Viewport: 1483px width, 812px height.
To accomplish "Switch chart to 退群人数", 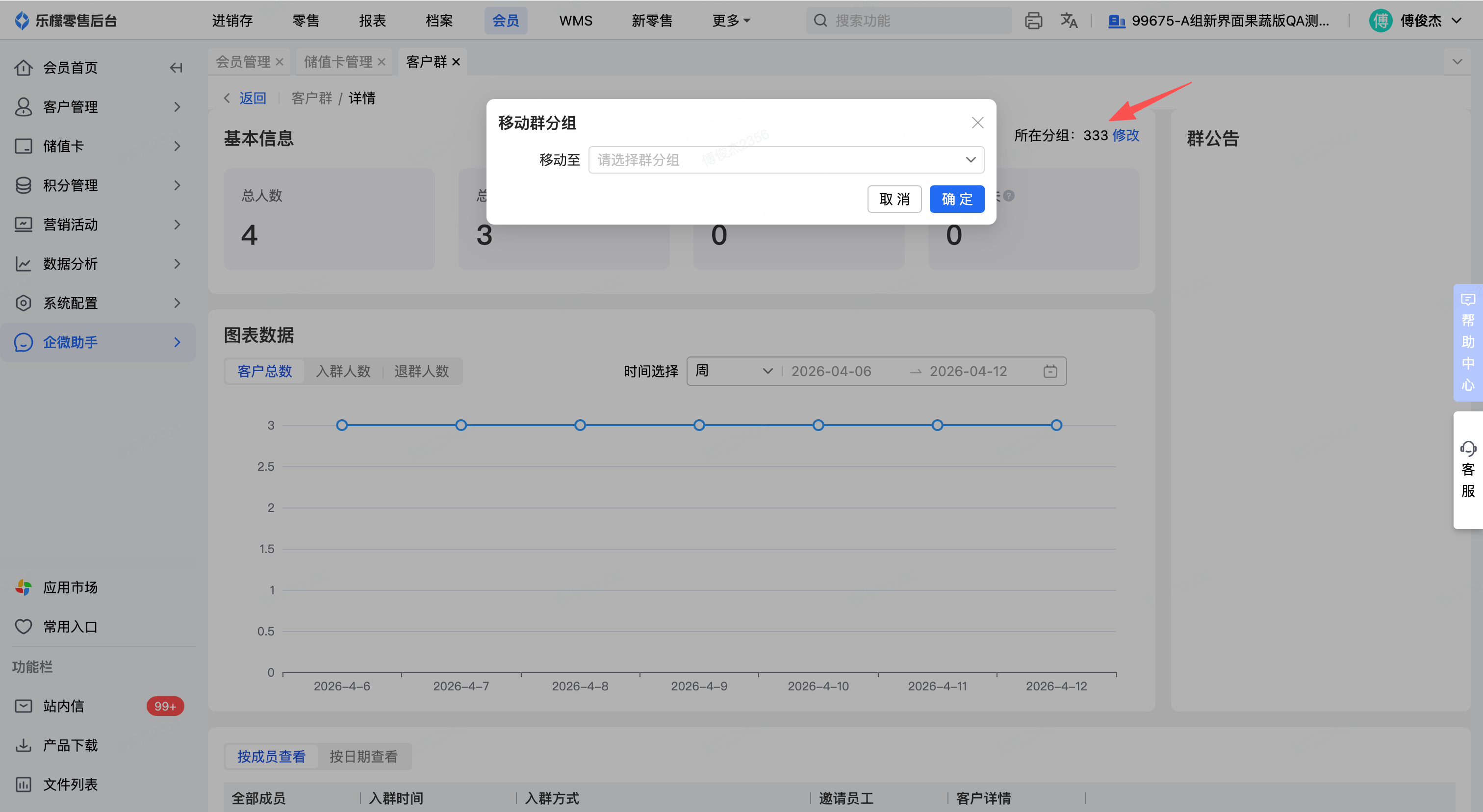I will click(421, 371).
